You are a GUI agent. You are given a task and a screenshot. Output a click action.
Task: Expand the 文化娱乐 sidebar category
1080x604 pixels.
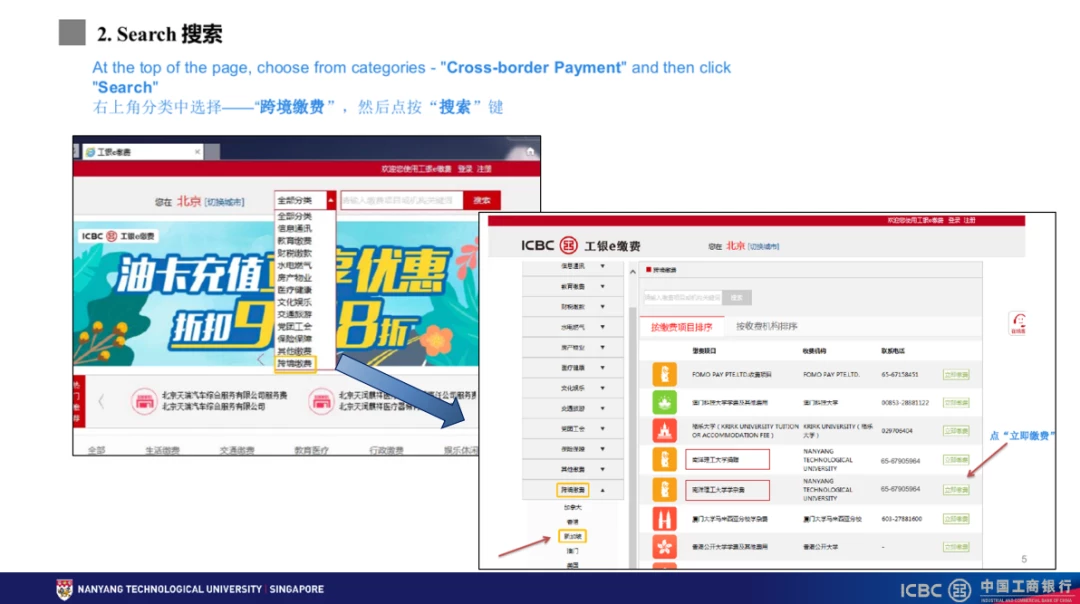pos(603,388)
